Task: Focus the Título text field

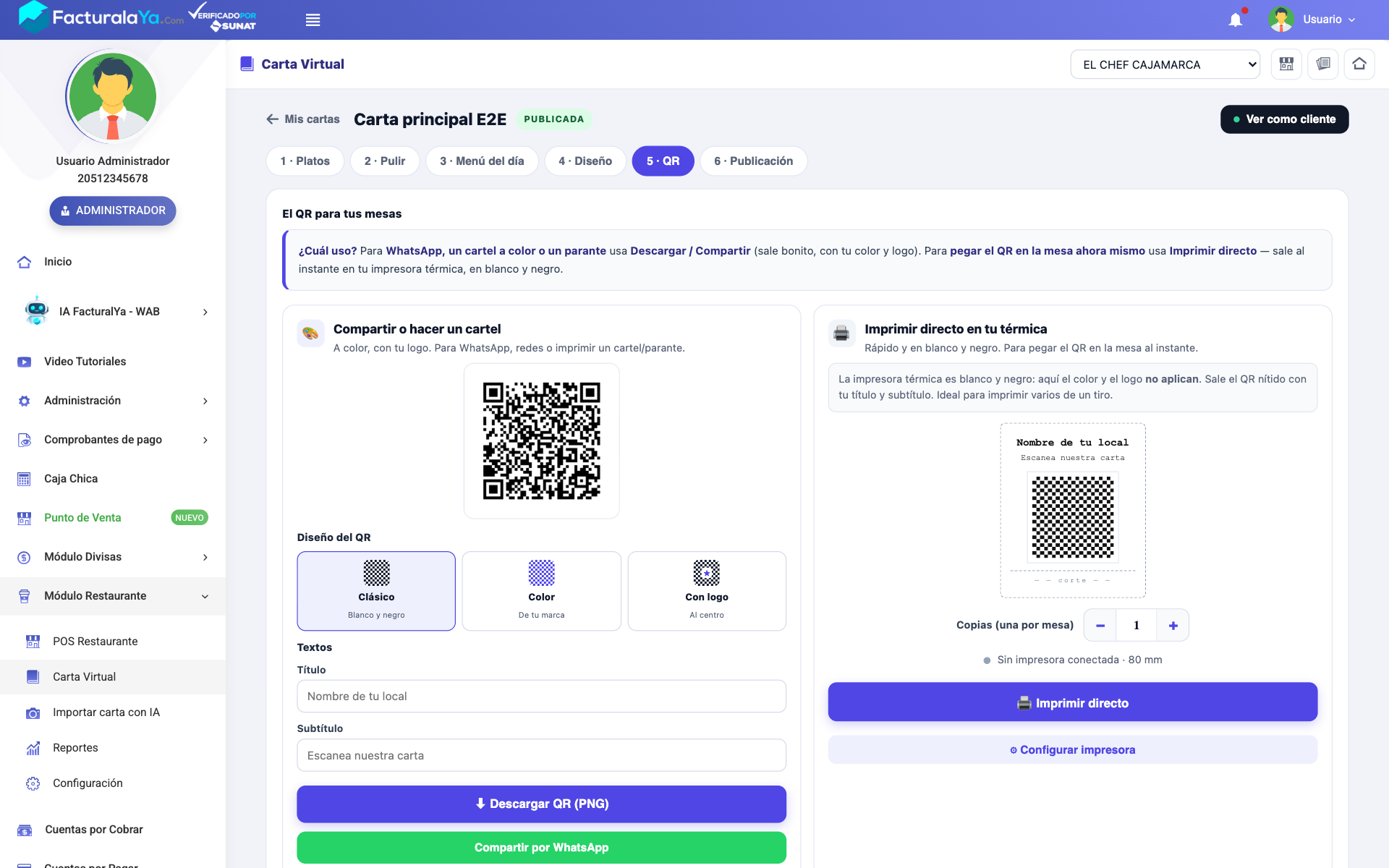Action: [x=541, y=697]
